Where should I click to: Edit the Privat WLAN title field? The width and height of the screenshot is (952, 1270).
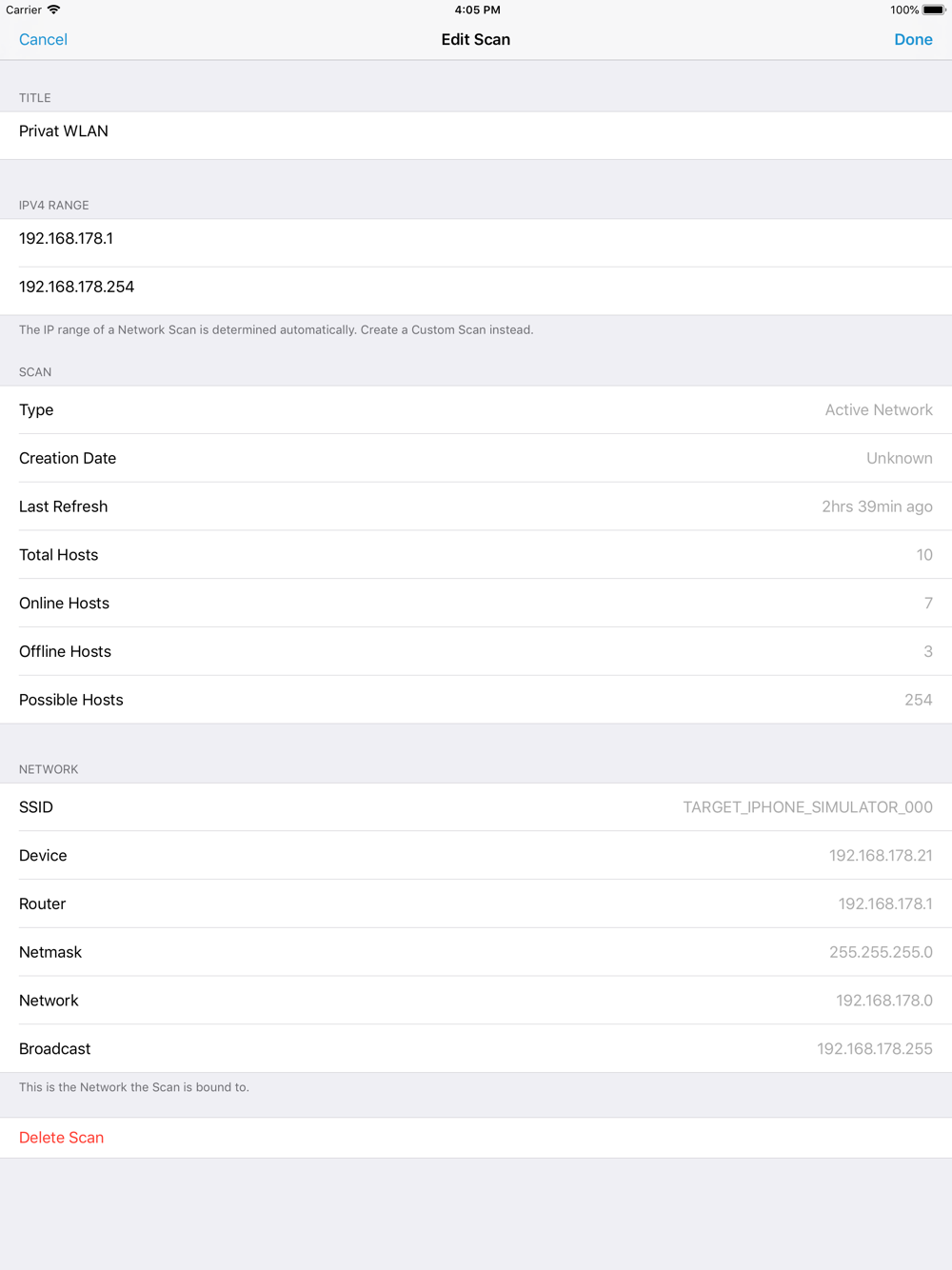[x=476, y=135]
